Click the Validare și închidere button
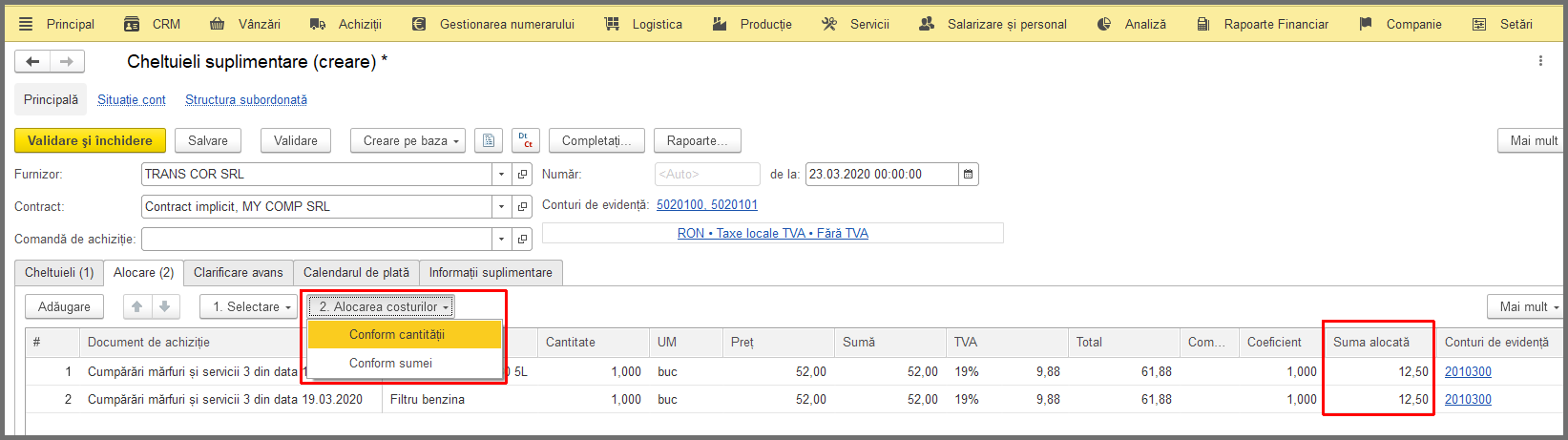 pyautogui.click(x=90, y=140)
